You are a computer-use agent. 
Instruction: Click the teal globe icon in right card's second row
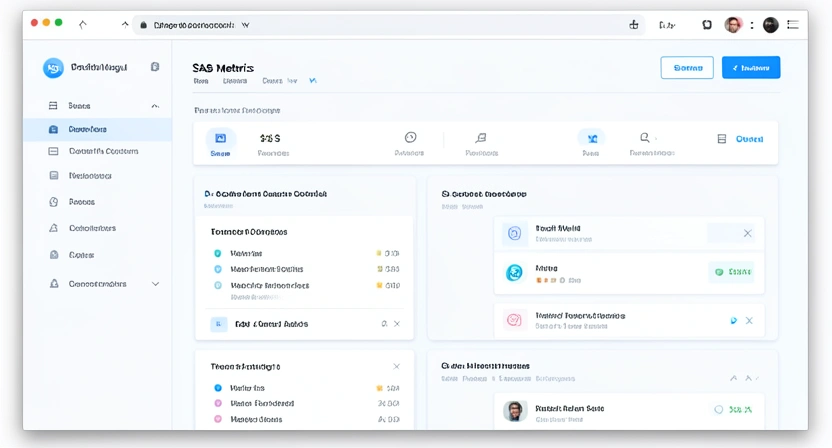point(514,273)
